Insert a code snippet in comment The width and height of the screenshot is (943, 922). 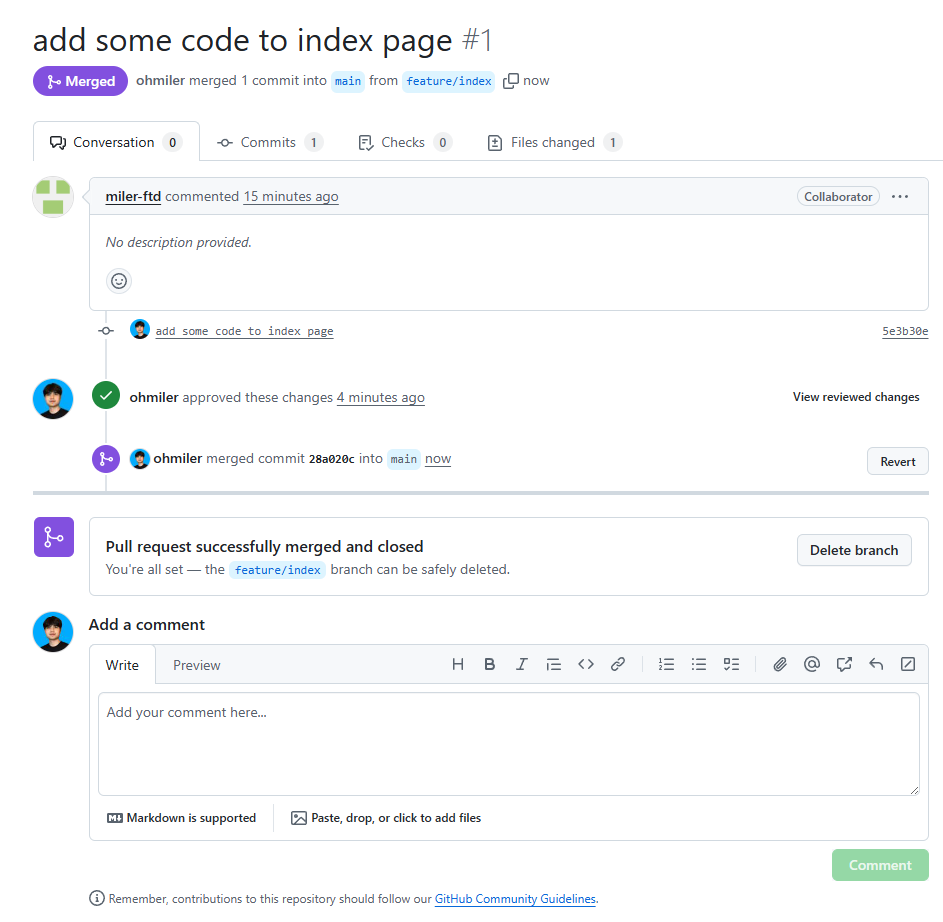pyautogui.click(x=586, y=664)
